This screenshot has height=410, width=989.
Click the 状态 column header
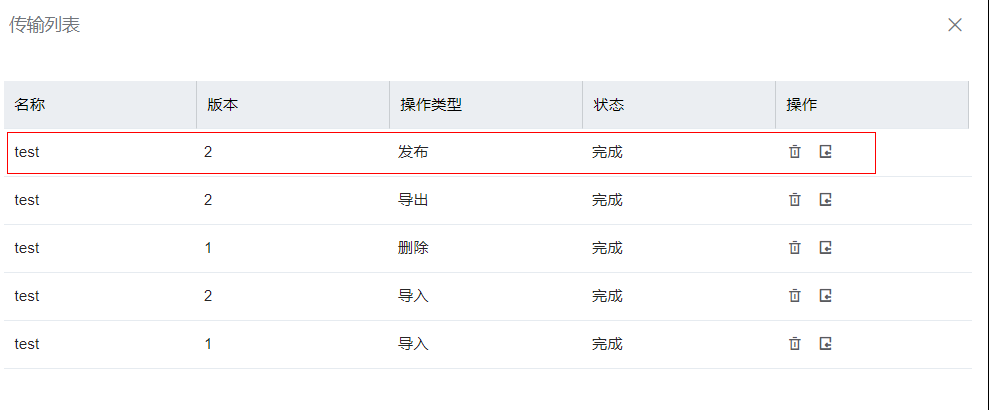609,105
